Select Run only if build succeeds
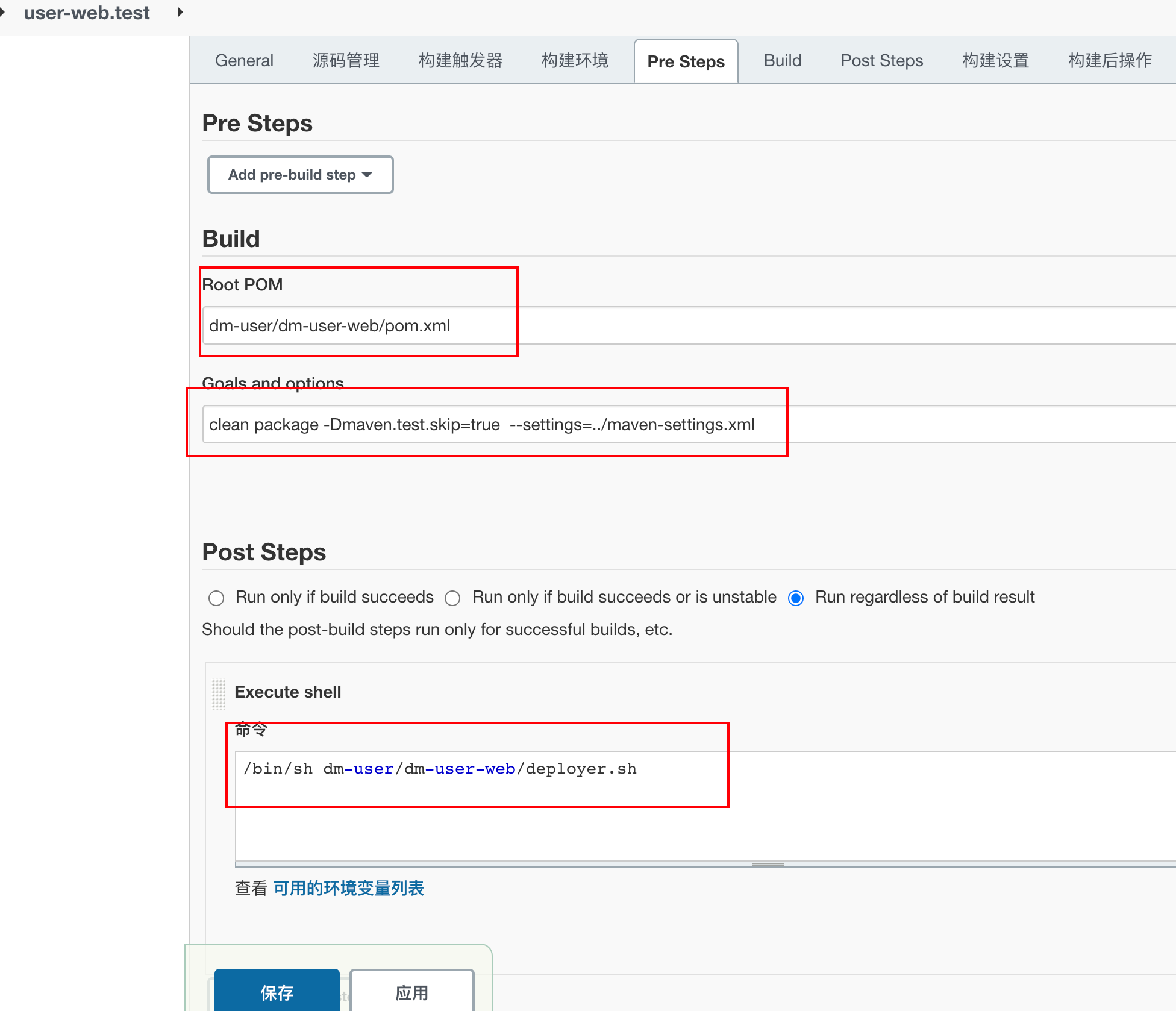Viewport: 1176px width, 1011px height. pos(216,598)
